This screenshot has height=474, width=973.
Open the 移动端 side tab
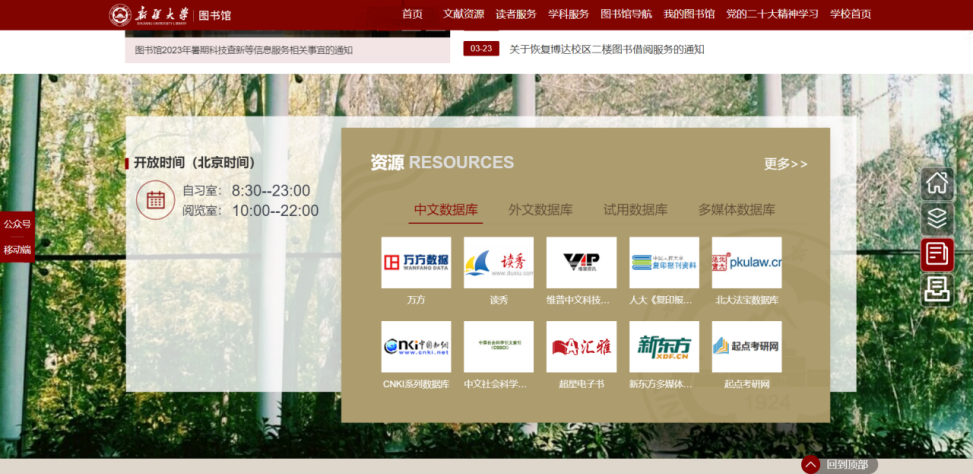17,250
